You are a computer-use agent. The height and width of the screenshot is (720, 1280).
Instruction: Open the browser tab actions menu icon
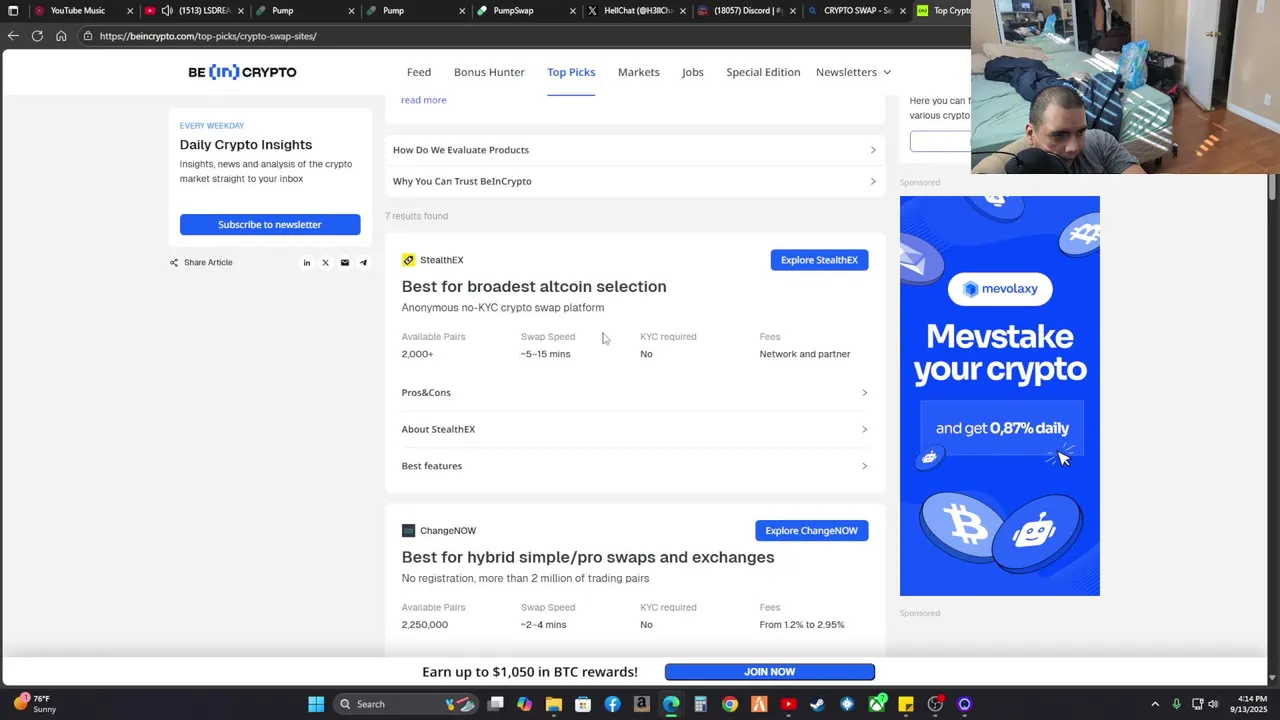[13, 11]
